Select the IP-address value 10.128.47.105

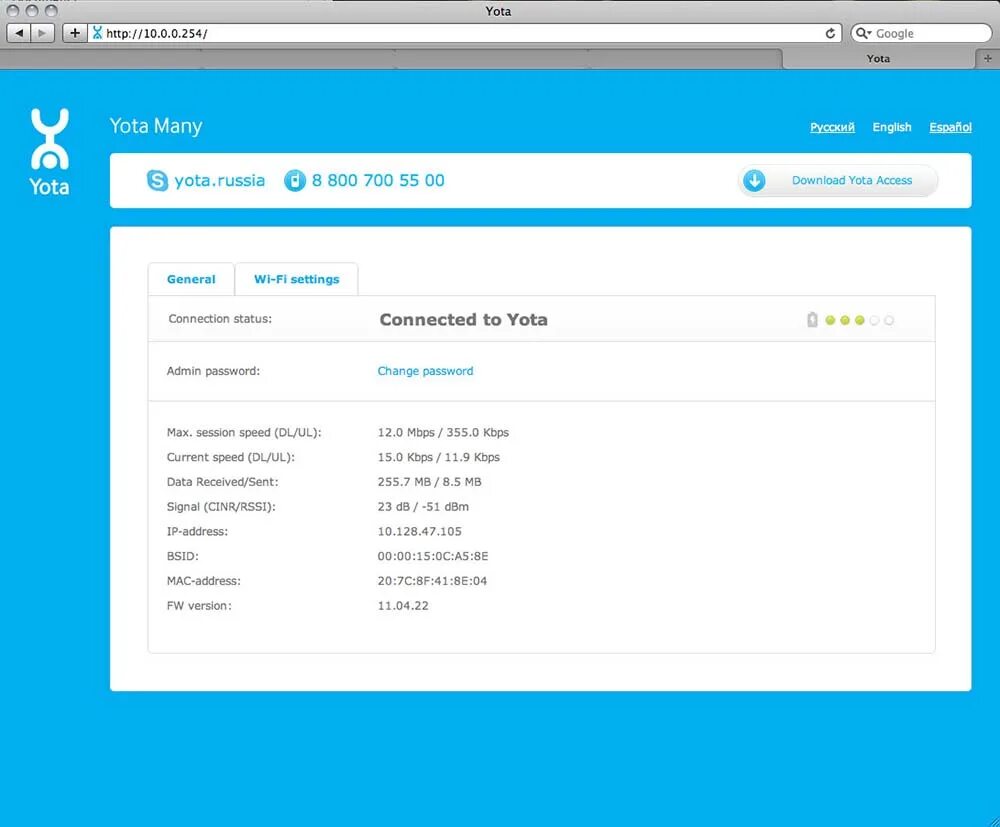click(420, 531)
